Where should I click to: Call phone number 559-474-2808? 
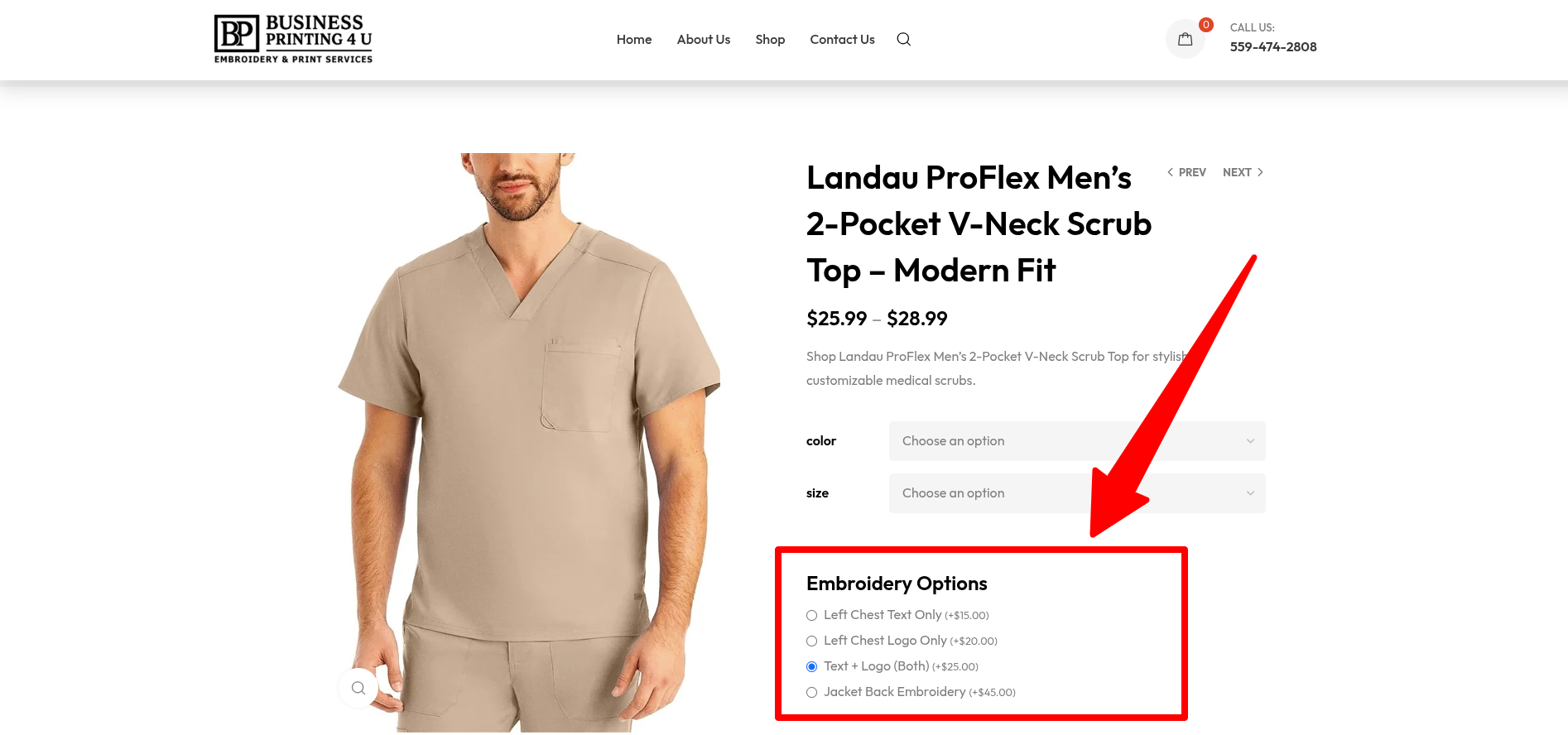tap(1273, 46)
